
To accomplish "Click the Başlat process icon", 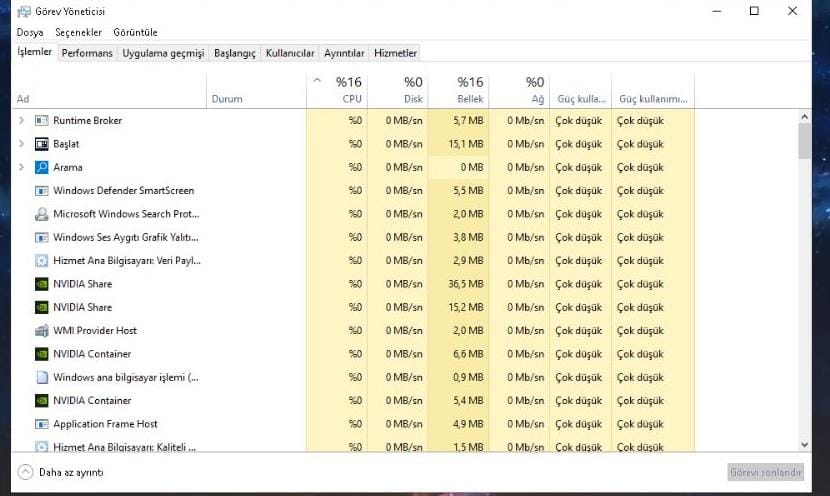I will (41, 144).
